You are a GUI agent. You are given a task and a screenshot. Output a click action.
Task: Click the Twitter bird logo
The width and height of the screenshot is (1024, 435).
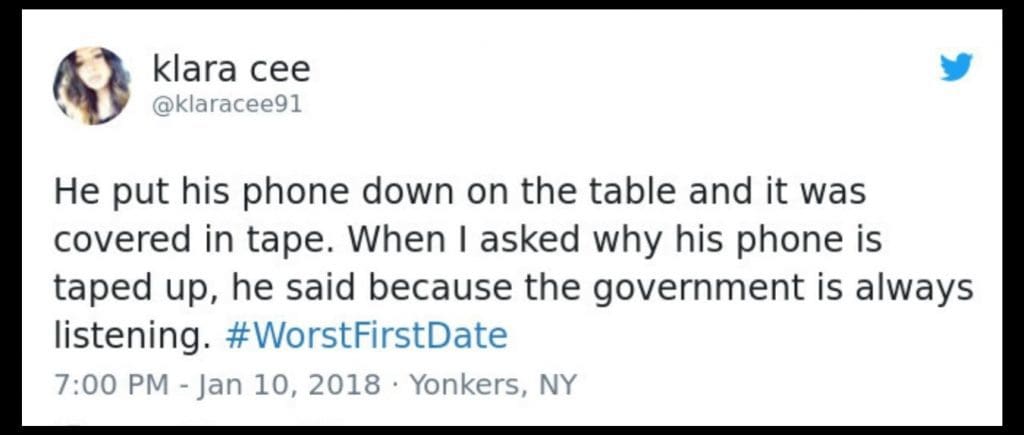pyautogui.click(x=956, y=67)
